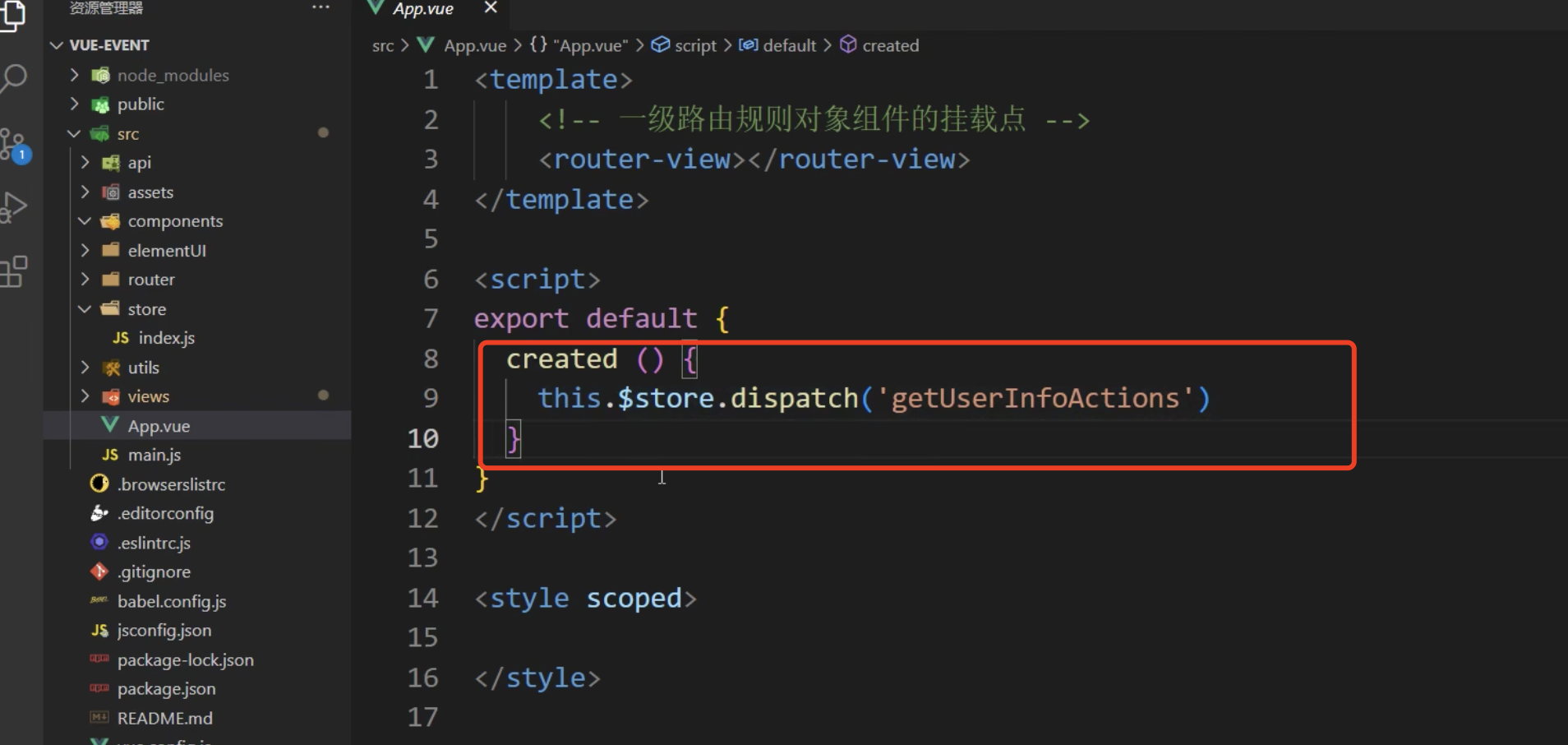Select App.vue file in the breadcrumb

point(475,46)
